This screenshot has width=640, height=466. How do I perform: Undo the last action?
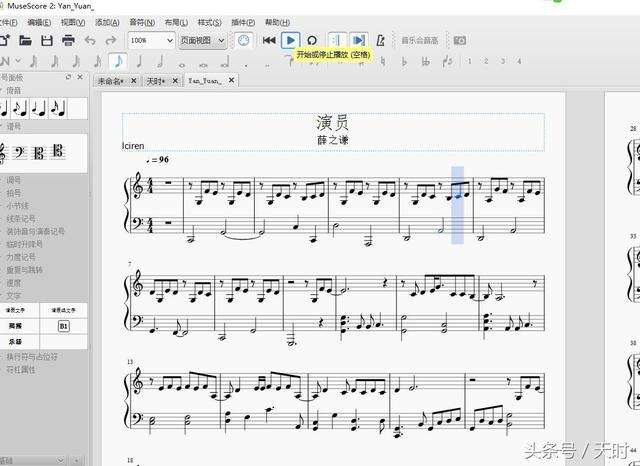(x=90, y=40)
